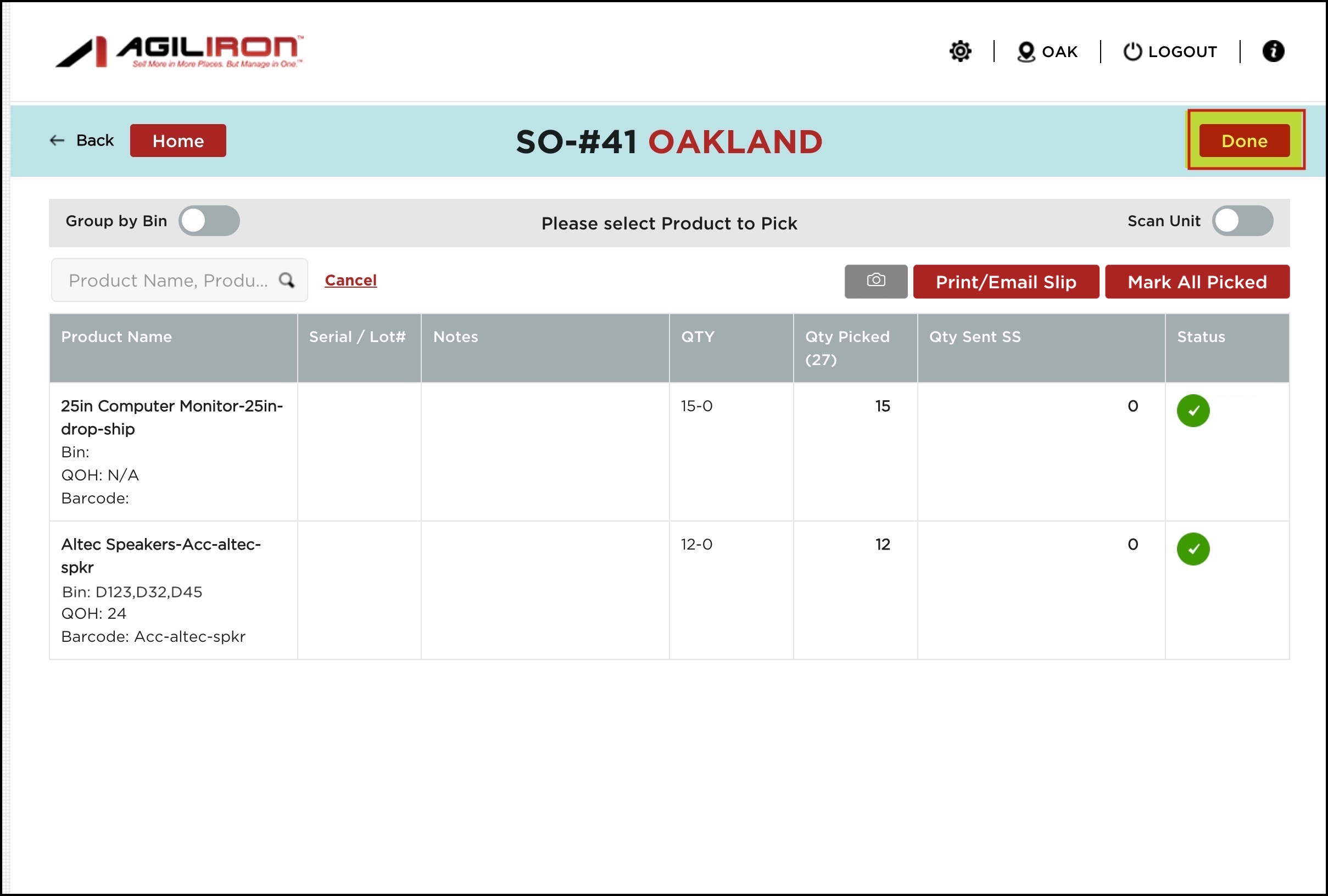Click the Agiliron logo
The height and width of the screenshot is (896, 1328).
(179, 52)
